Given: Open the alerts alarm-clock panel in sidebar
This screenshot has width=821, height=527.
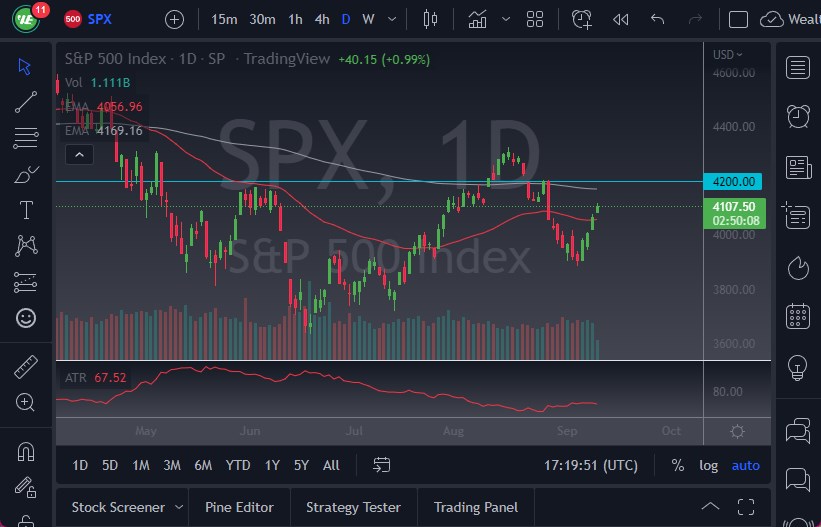Looking at the screenshot, I should pyautogui.click(x=797, y=116).
